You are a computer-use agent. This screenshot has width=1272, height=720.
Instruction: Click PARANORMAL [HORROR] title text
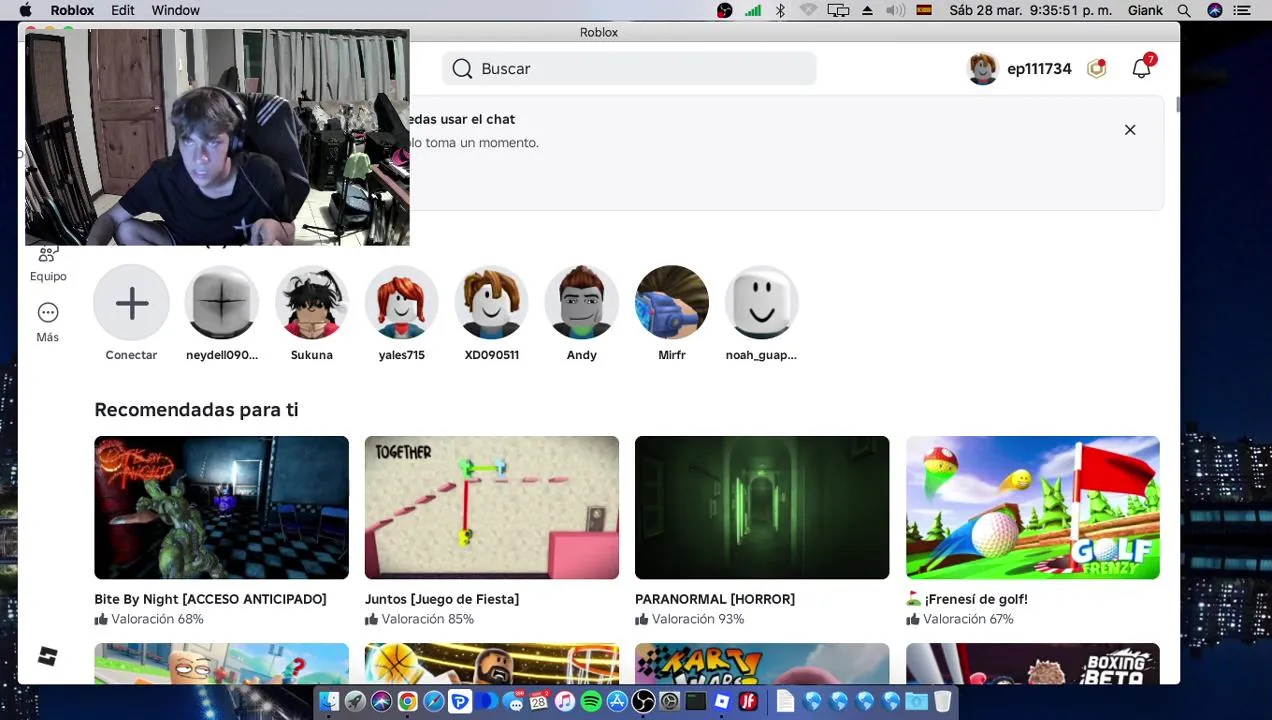point(714,599)
